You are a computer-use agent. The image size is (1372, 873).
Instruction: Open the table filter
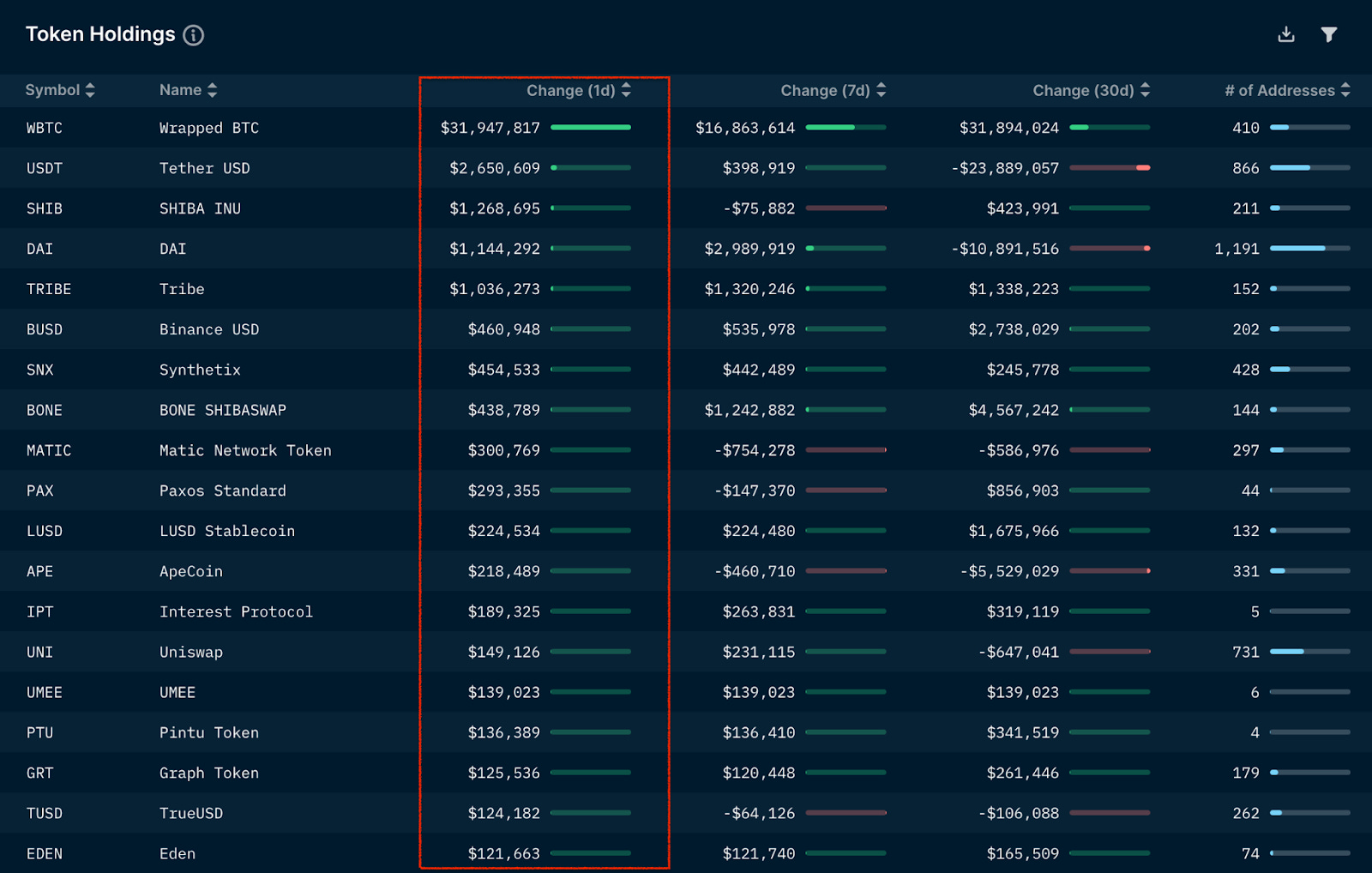click(1329, 34)
